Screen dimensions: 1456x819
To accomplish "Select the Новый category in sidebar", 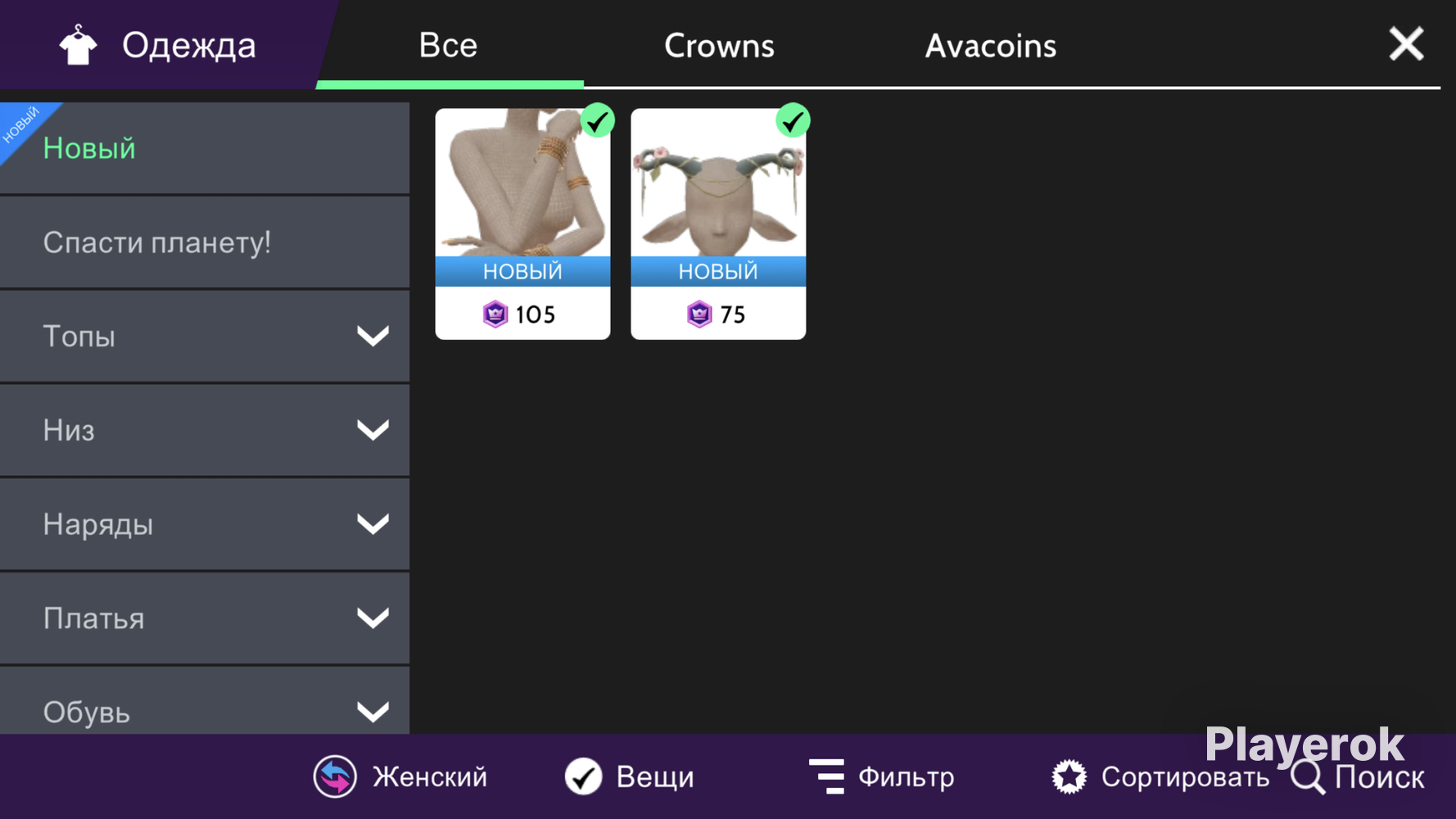I will pos(205,148).
